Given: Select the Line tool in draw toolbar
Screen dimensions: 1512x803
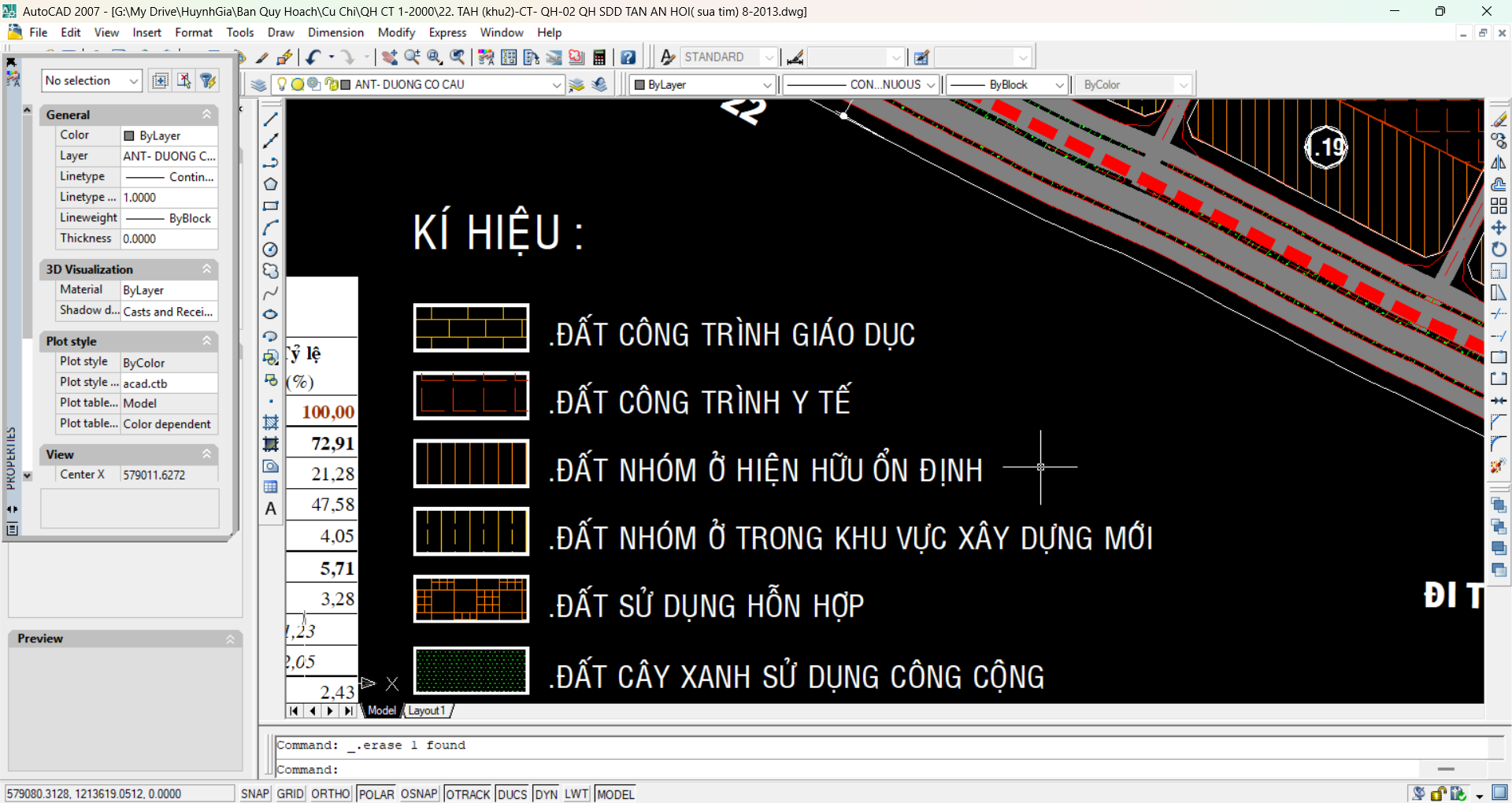Looking at the screenshot, I should click(270, 120).
